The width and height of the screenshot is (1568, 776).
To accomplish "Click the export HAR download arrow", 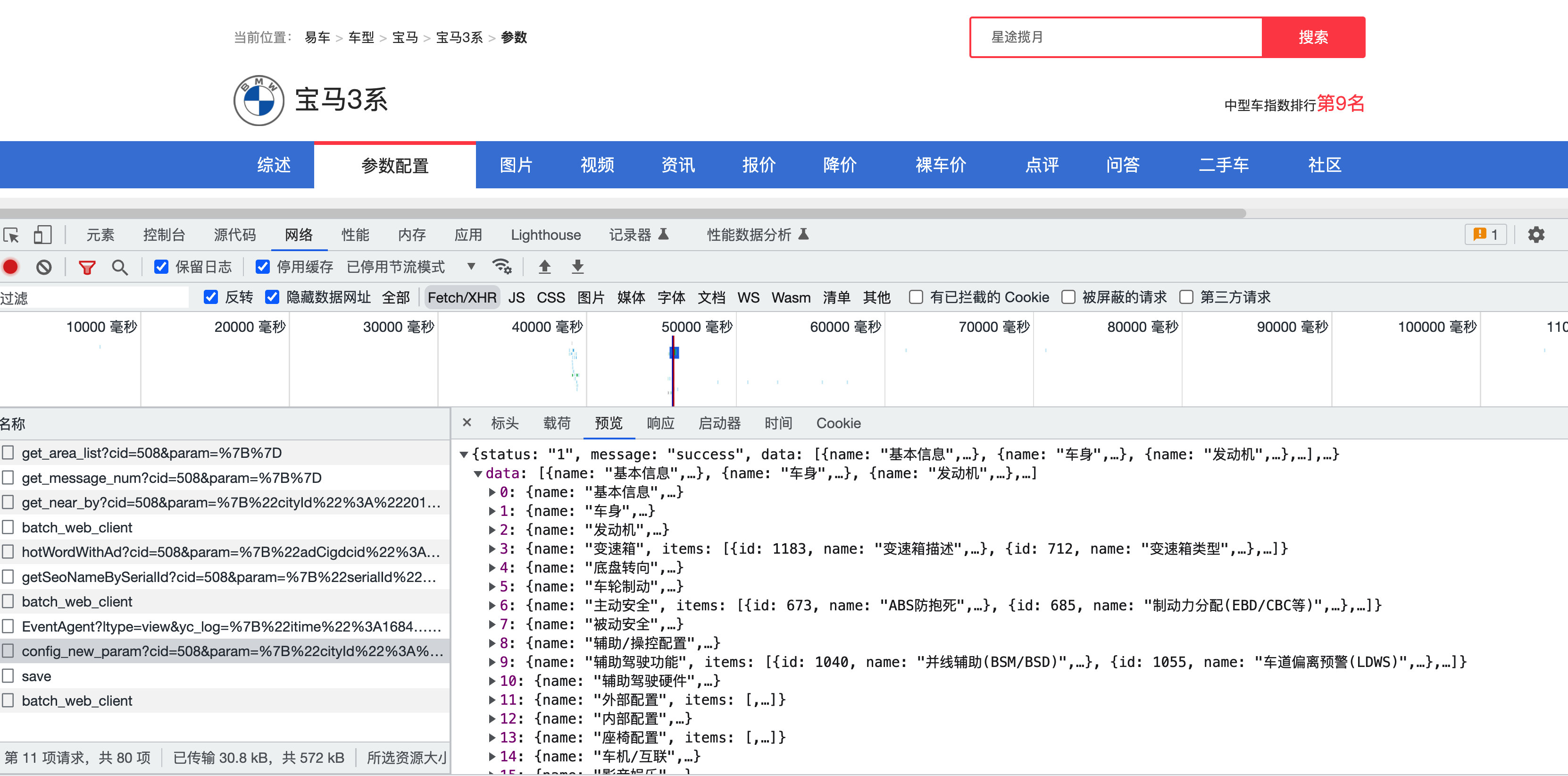I will pos(578,266).
